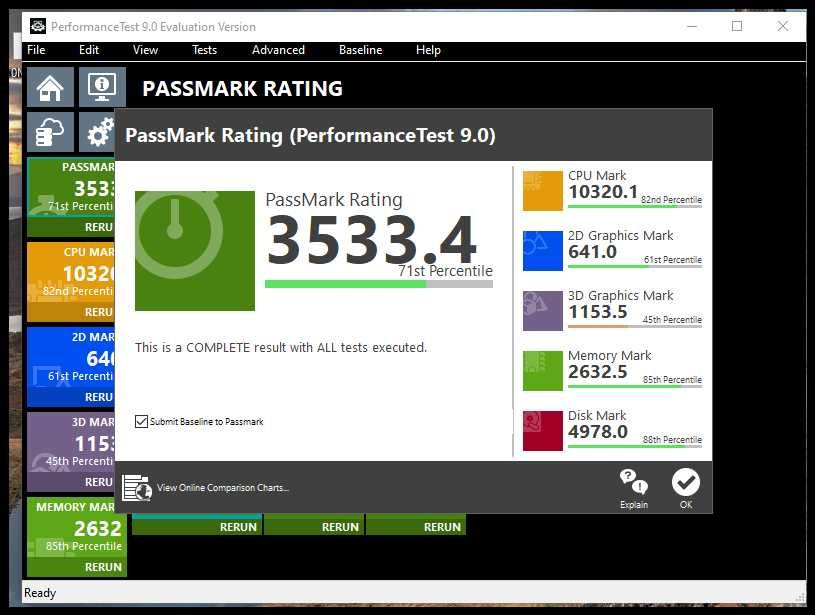Viewport: 815px width, 615px height.
Task: Click the Disk Mark percentile bar
Action: [x=635, y=447]
